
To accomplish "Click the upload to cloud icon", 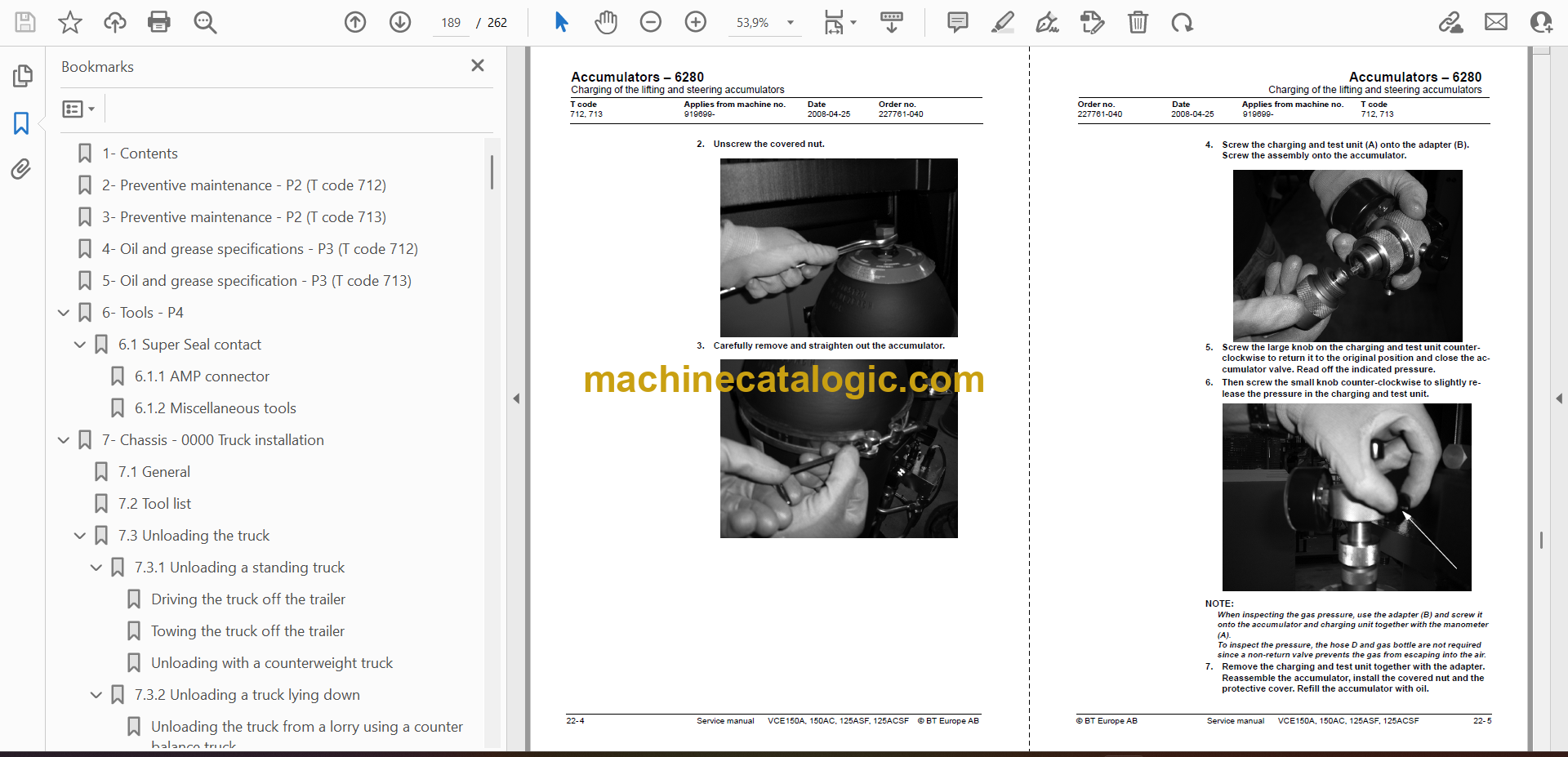I will point(115,22).
